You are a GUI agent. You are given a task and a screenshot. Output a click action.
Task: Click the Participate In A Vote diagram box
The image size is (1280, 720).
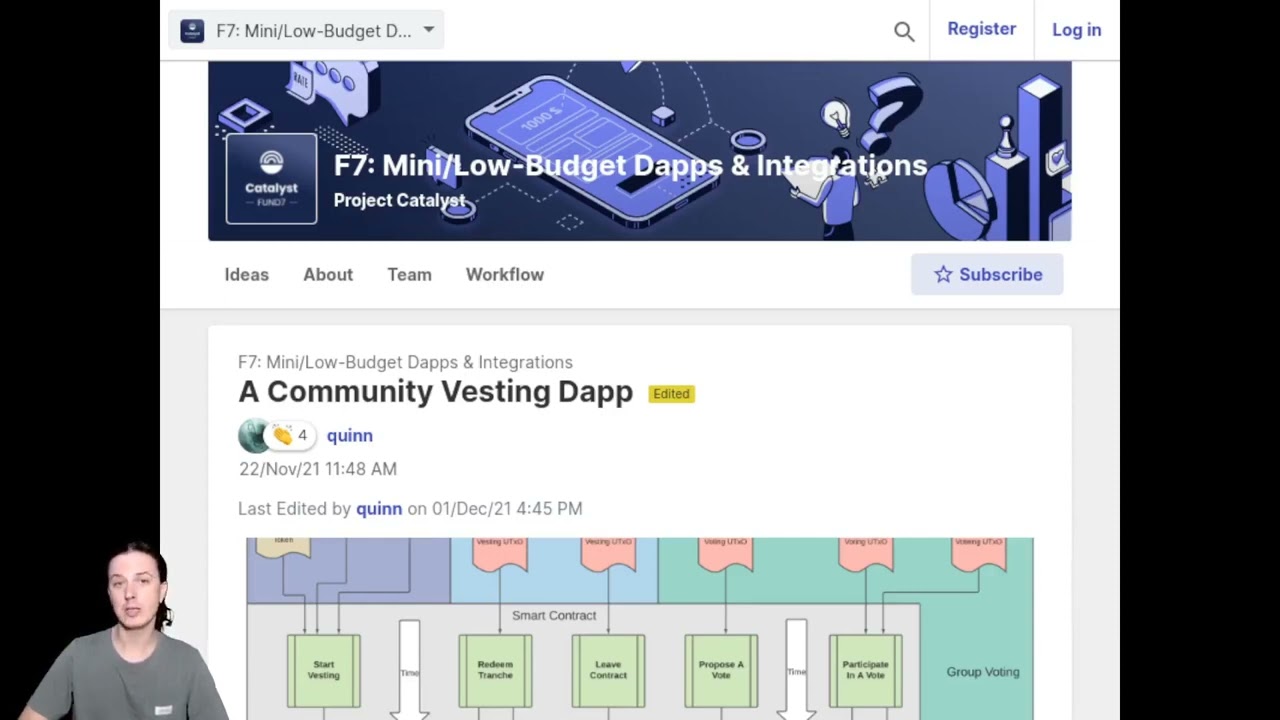point(865,670)
